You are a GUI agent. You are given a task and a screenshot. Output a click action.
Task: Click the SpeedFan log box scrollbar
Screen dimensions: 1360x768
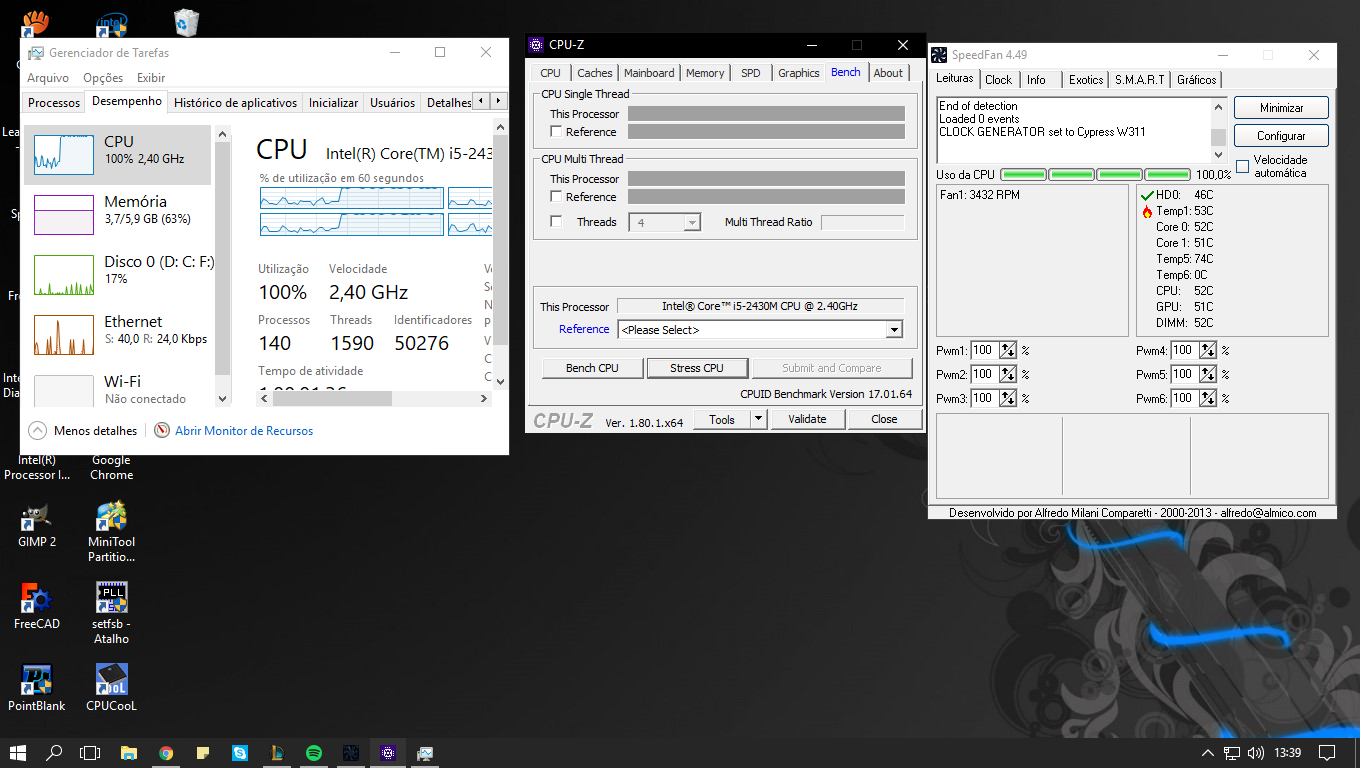[x=1218, y=130]
